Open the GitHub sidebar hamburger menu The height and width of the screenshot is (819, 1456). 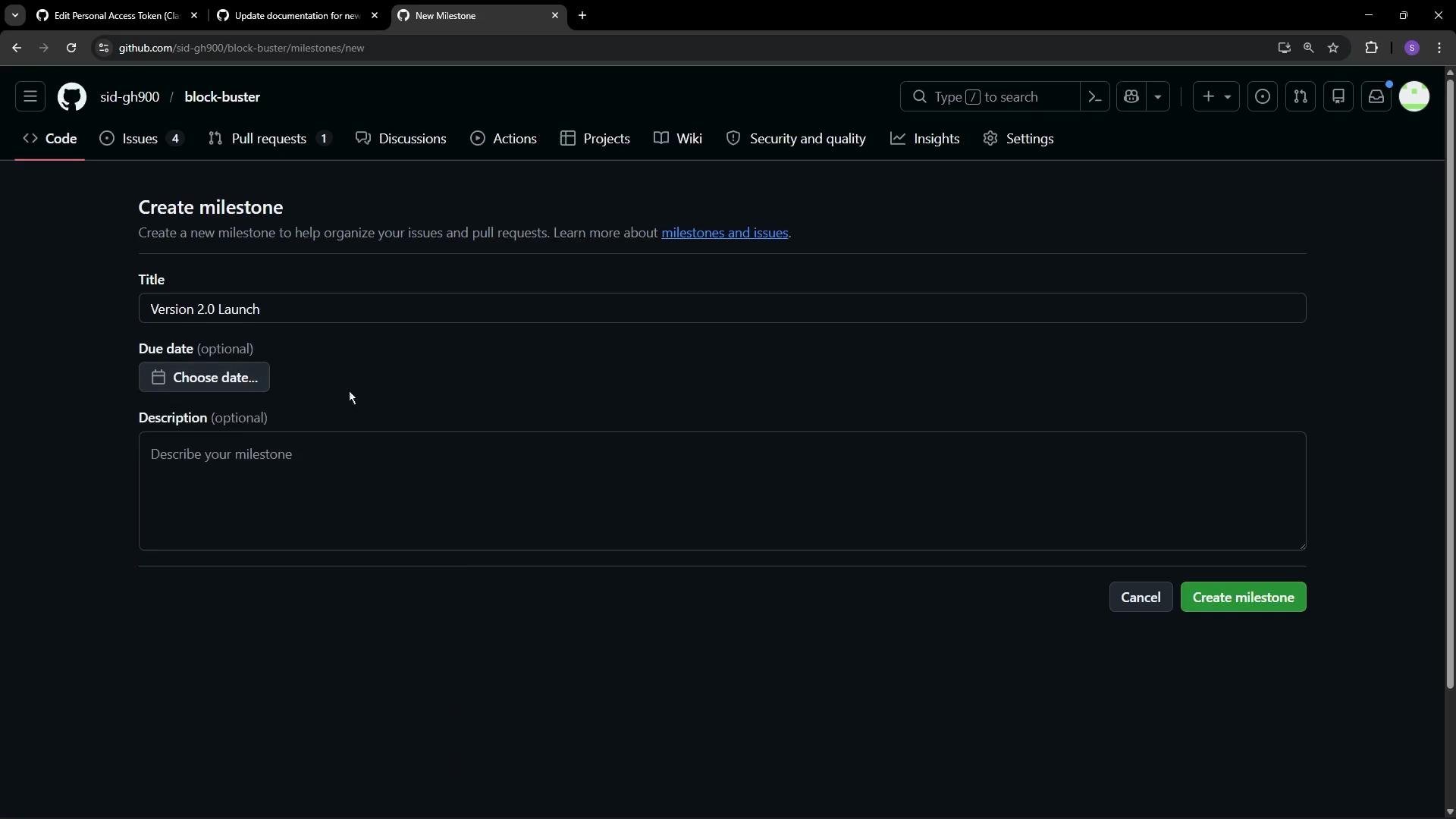click(30, 97)
